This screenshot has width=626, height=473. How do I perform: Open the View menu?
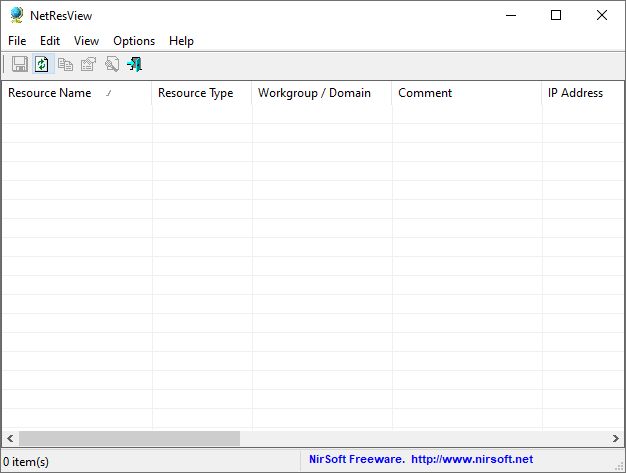pyautogui.click(x=86, y=41)
